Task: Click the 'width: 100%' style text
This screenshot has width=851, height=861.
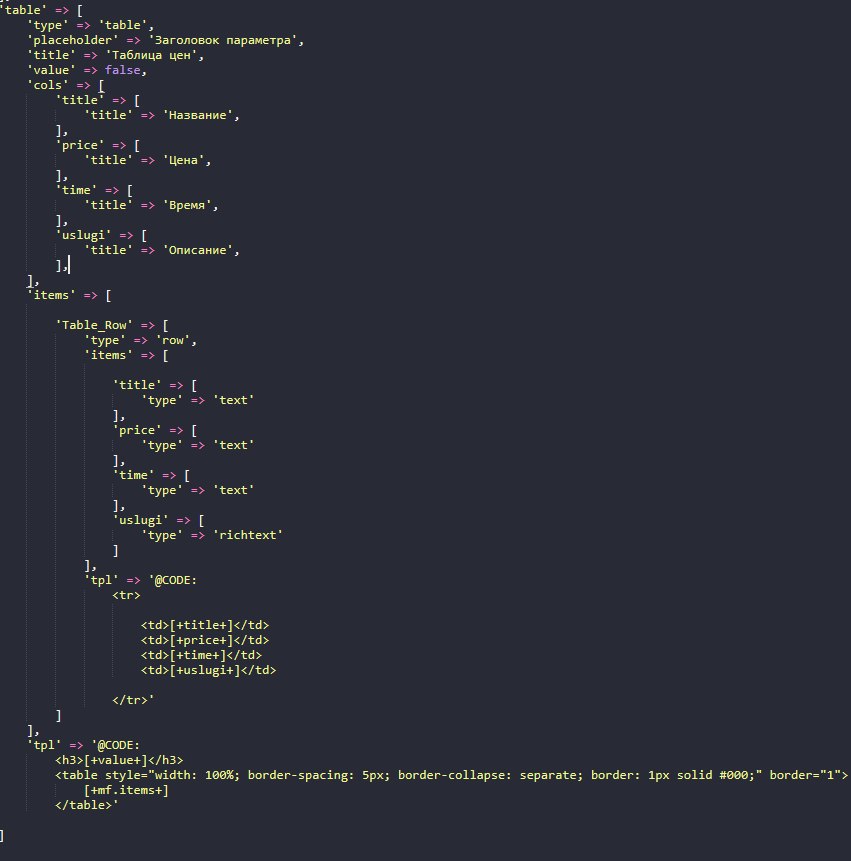Action: coord(194,775)
